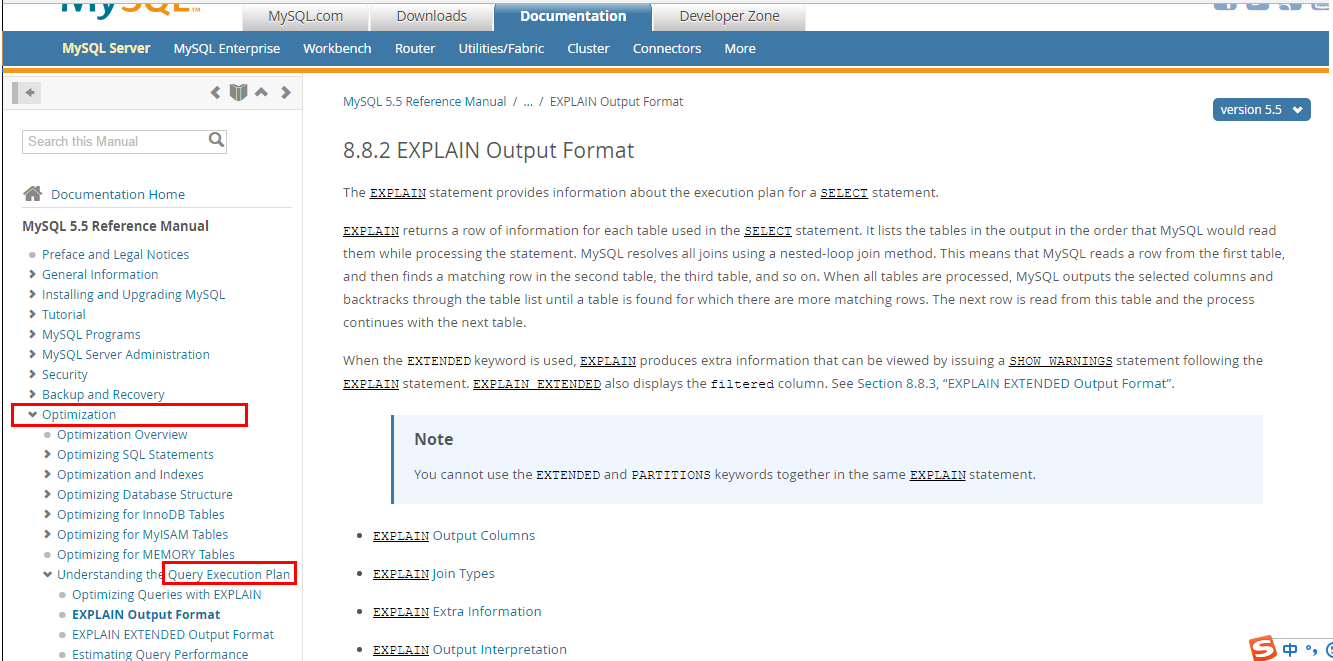Expand Optimizing SQL Statements arrow
Screen dimensions: 1333x661
48,454
